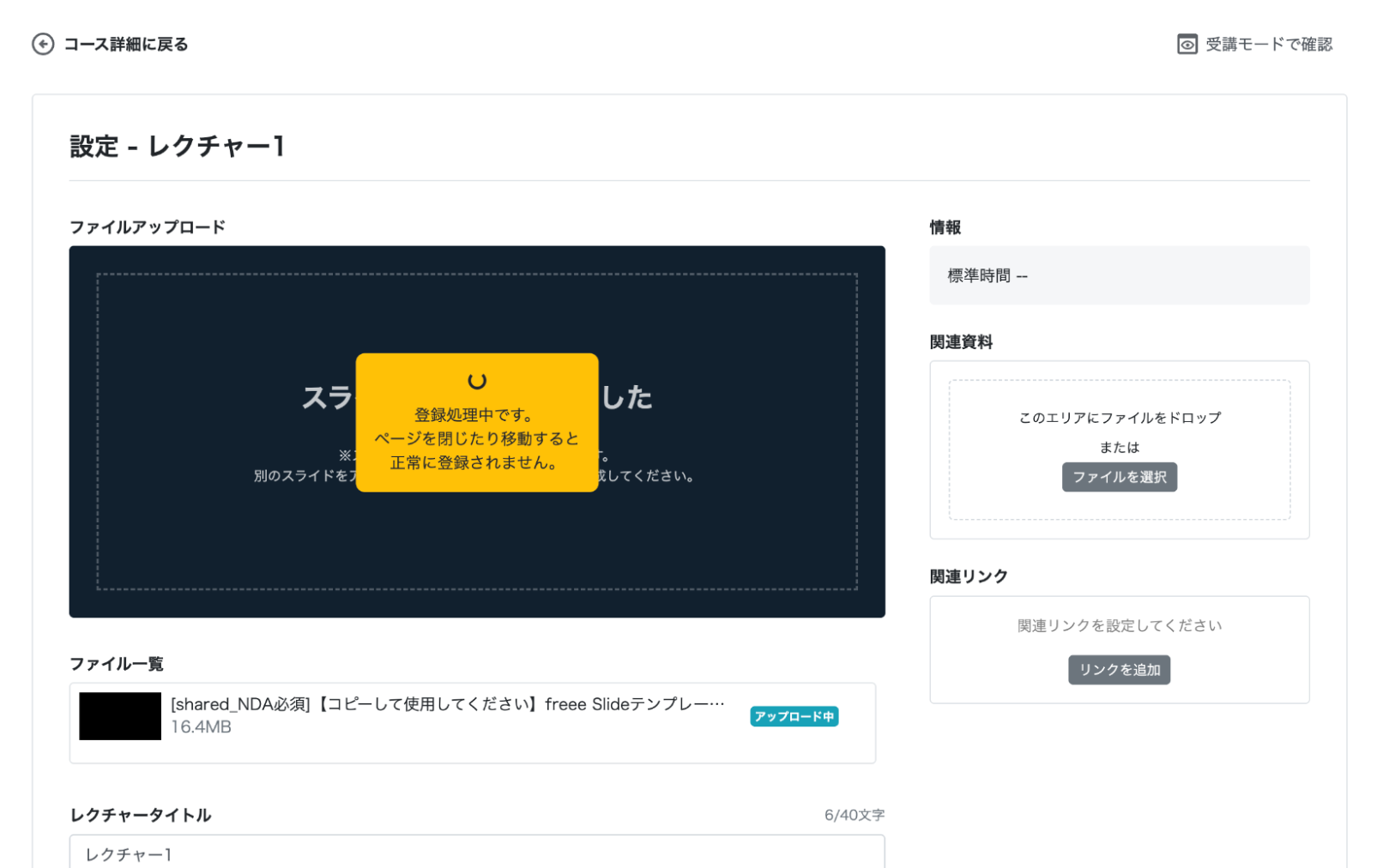Screen dimensions: 1383x868
Task: Click the または text in drop area
Action: 1120,448
